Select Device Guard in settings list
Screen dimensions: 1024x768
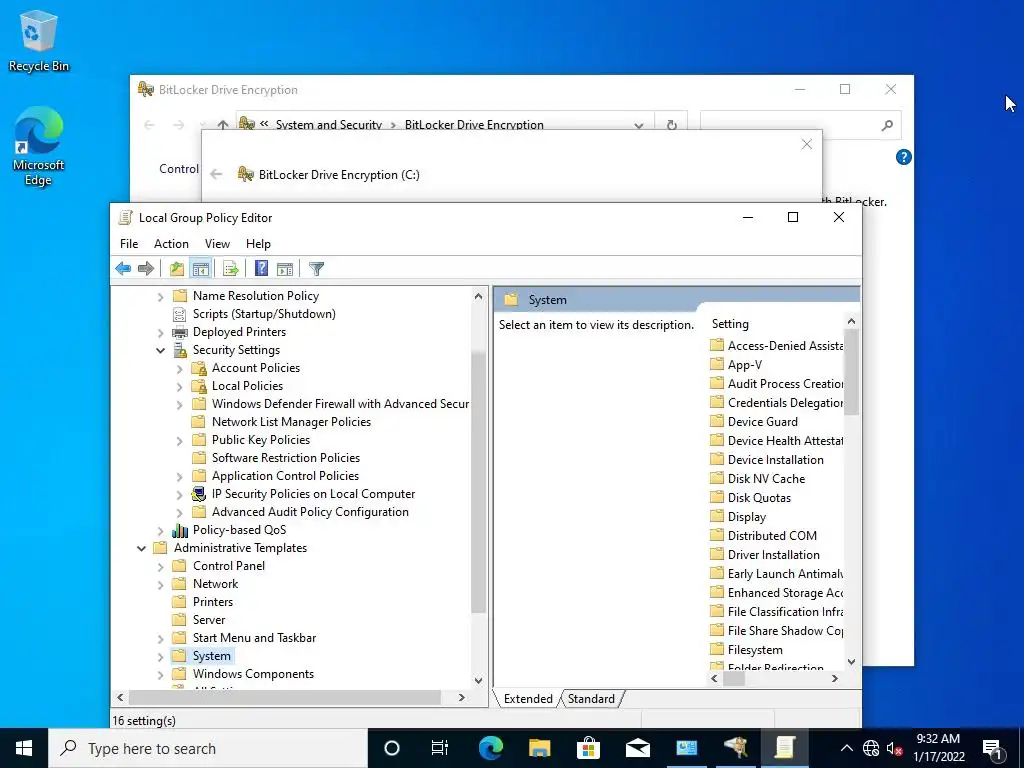click(x=762, y=422)
